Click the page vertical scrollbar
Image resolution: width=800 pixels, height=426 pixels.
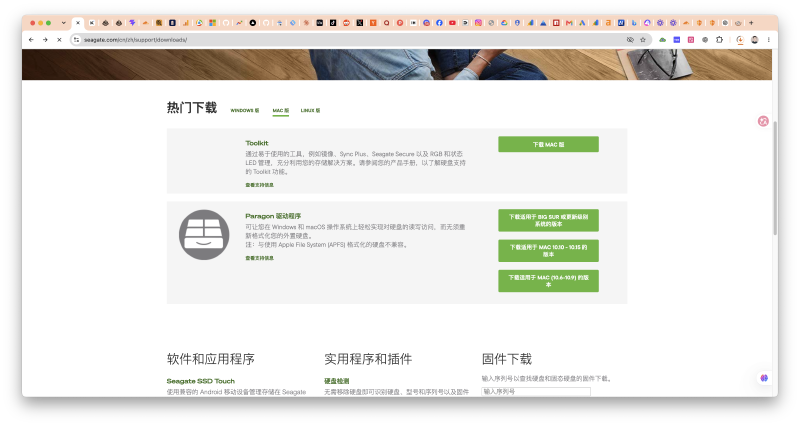point(775,179)
